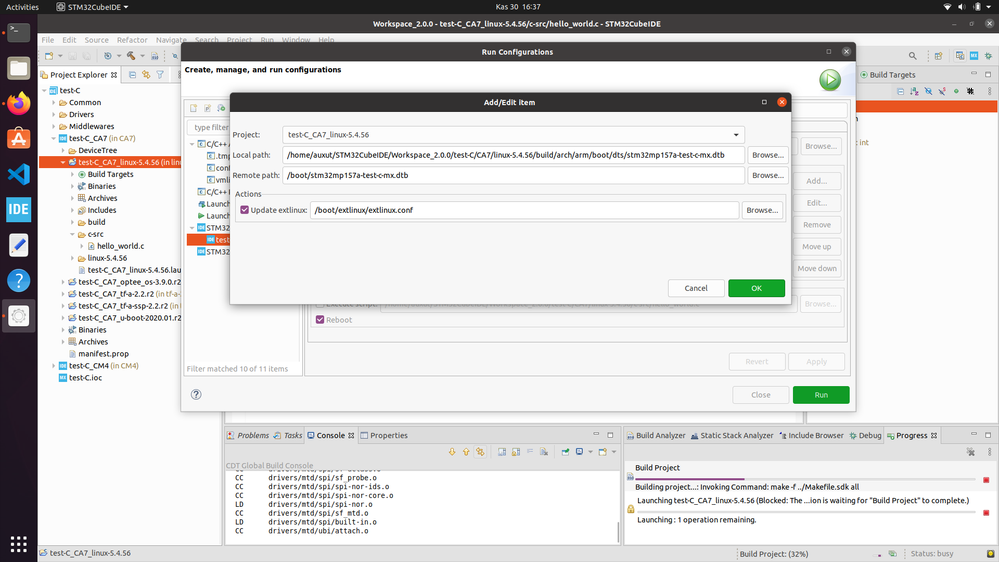Open Terminal from the Ubuntu dock

click(18, 32)
